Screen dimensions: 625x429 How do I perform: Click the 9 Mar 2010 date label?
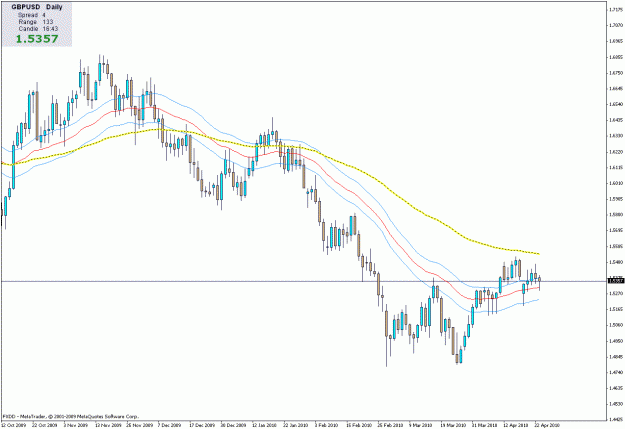click(x=421, y=425)
